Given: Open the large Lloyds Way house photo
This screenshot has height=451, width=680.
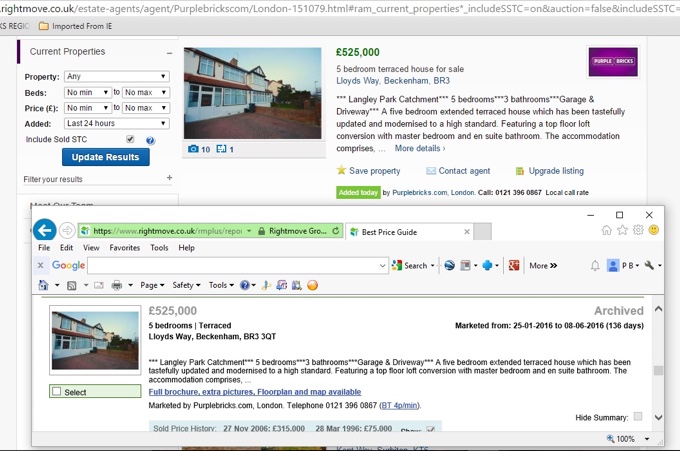Looking at the screenshot, I should 252,93.
